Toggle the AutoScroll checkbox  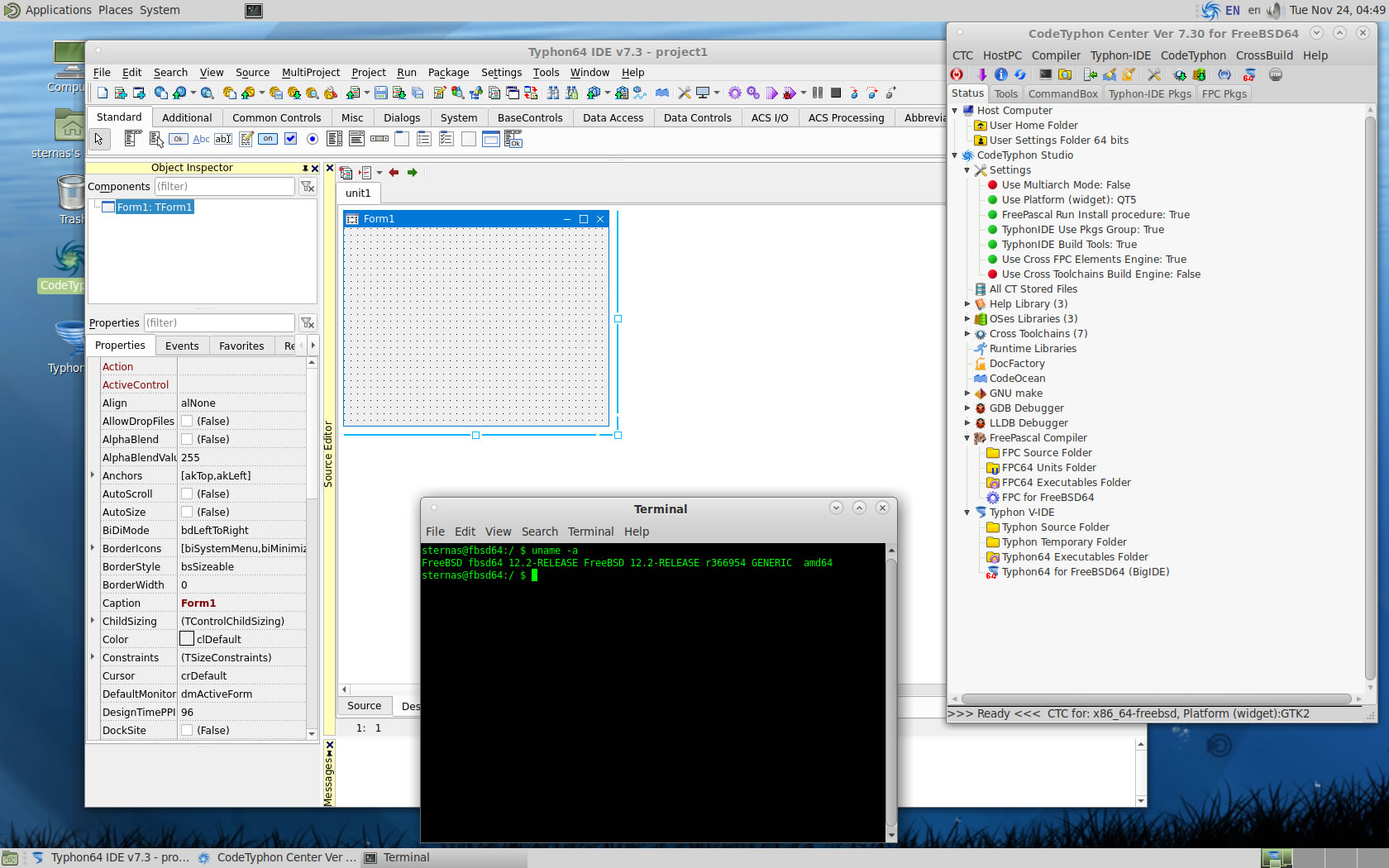point(187,494)
